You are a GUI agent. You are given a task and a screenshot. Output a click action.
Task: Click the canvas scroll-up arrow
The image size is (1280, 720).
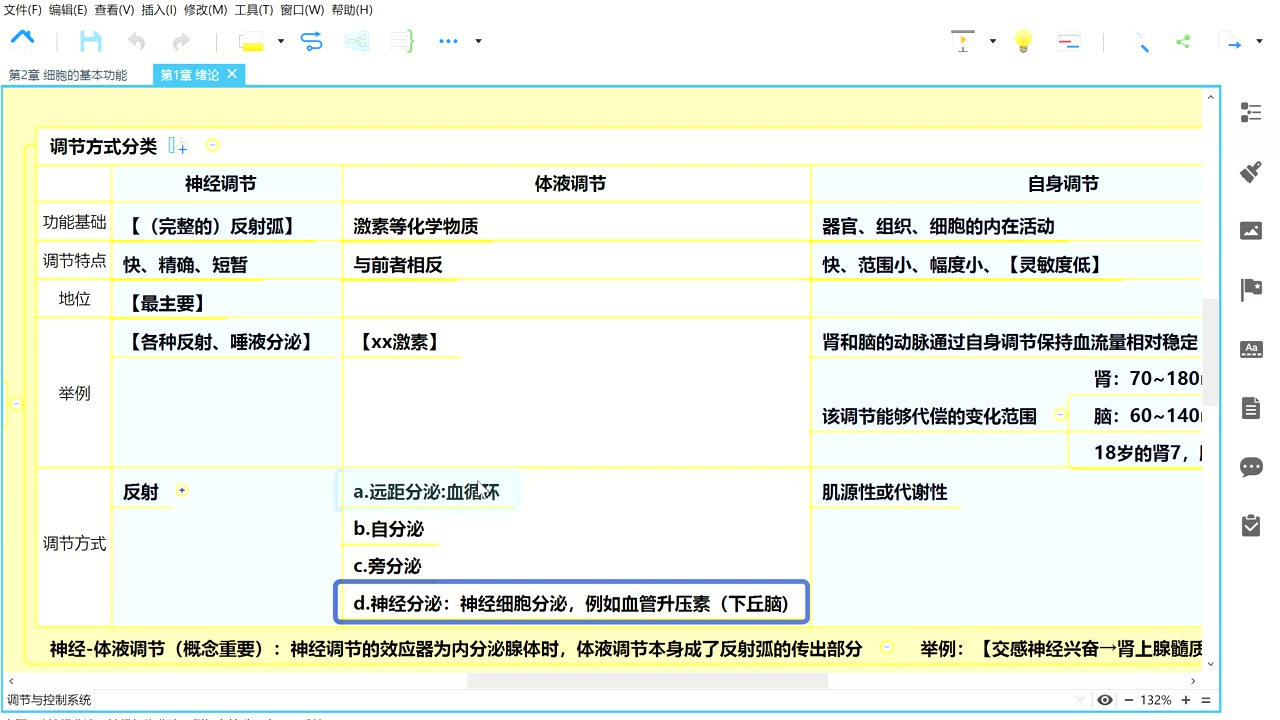coord(1211,98)
